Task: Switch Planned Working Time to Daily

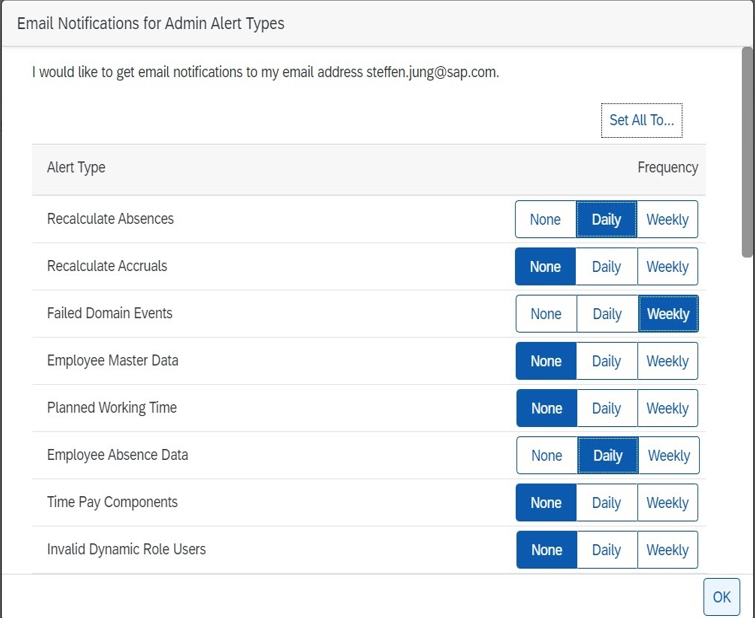Action: (607, 408)
